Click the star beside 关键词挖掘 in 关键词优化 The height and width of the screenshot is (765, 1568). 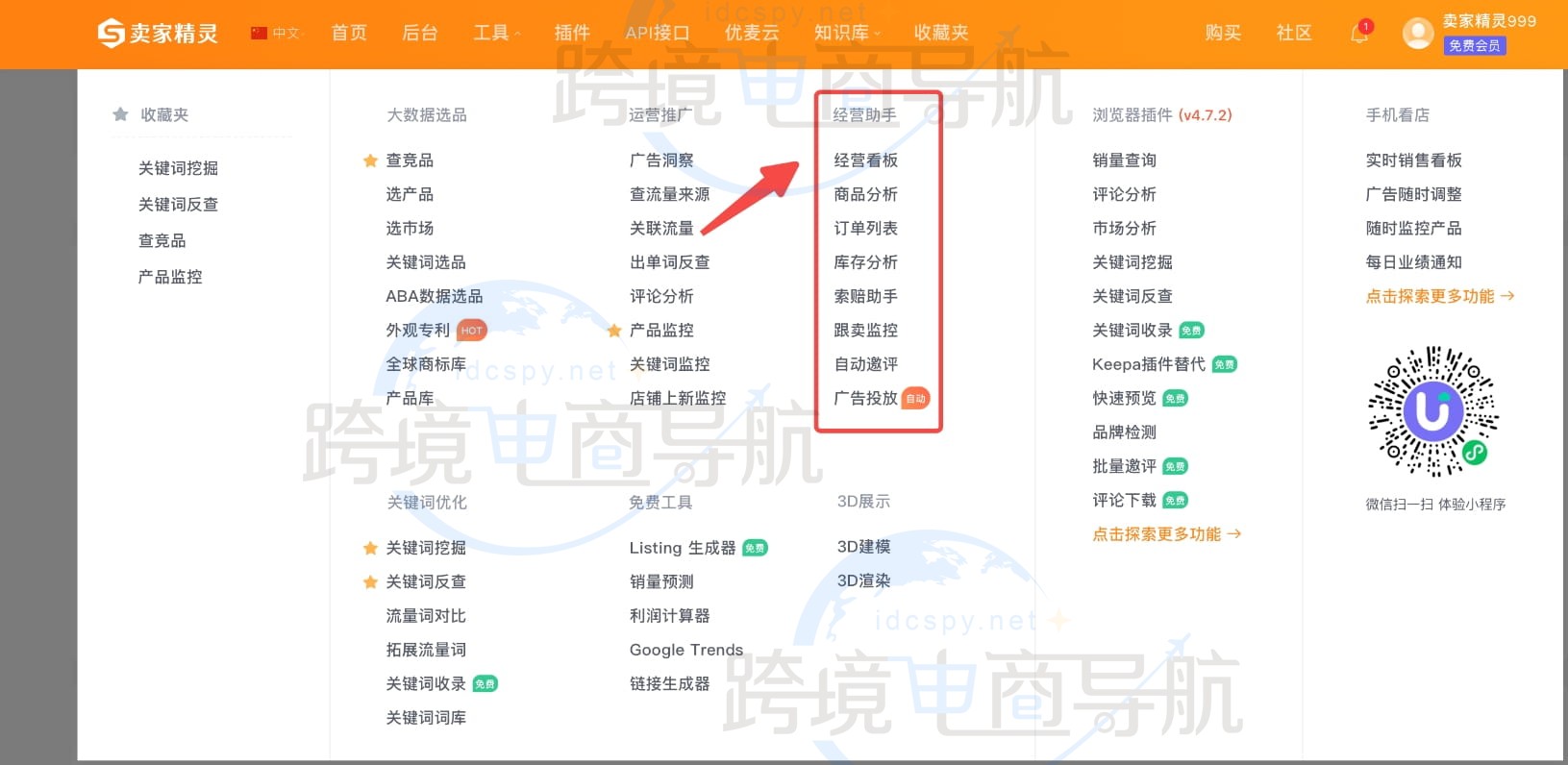point(370,548)
